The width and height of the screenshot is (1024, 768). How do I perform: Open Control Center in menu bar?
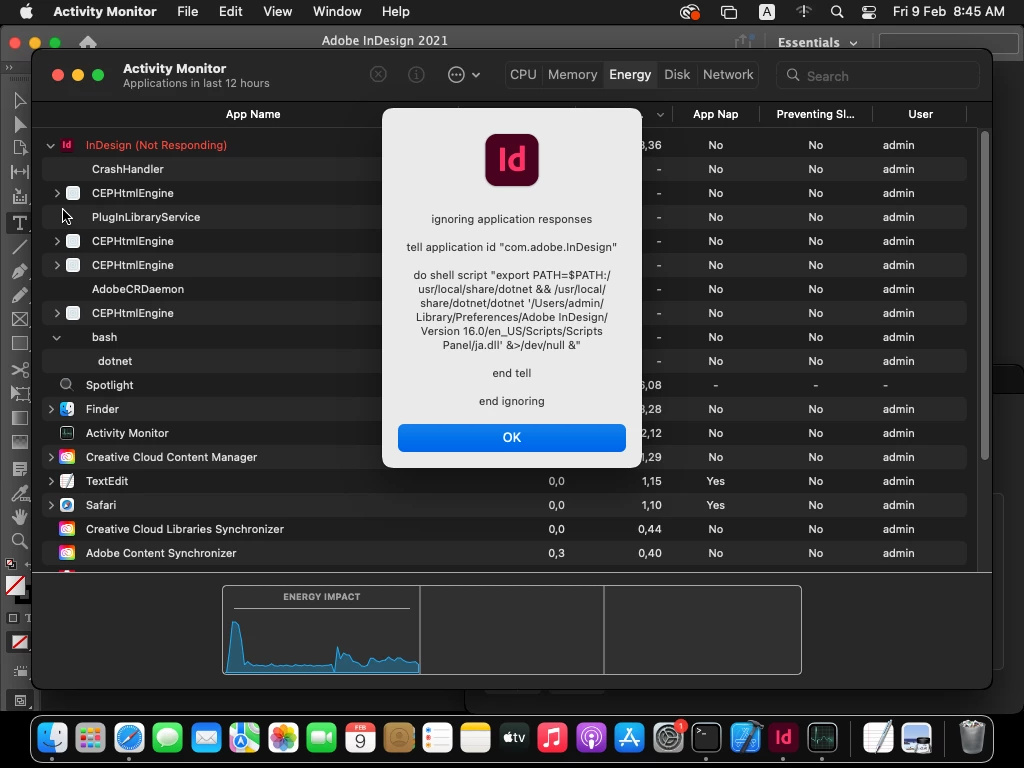click(x=869, y=12)
